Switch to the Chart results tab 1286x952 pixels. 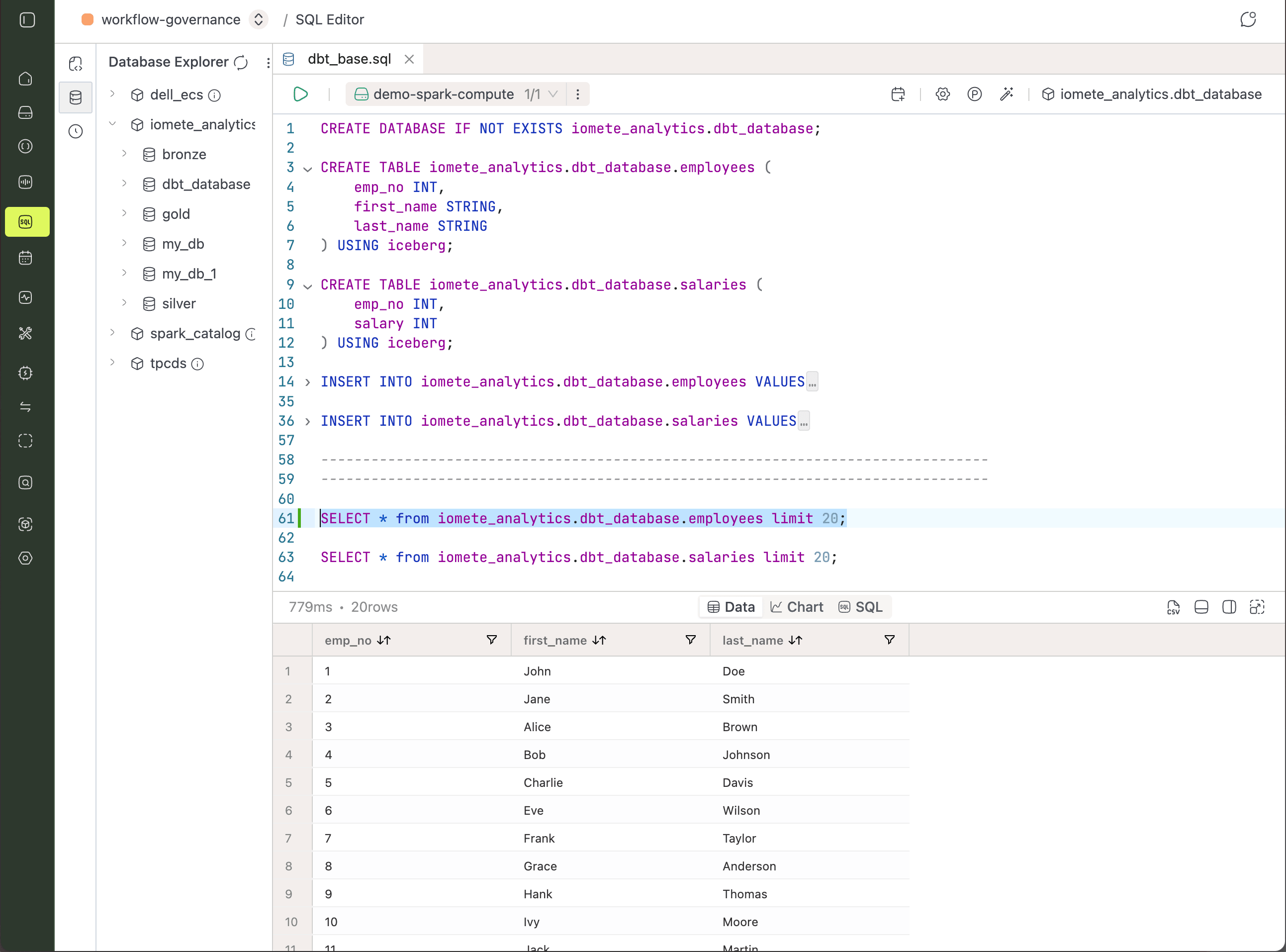(797, 607)
